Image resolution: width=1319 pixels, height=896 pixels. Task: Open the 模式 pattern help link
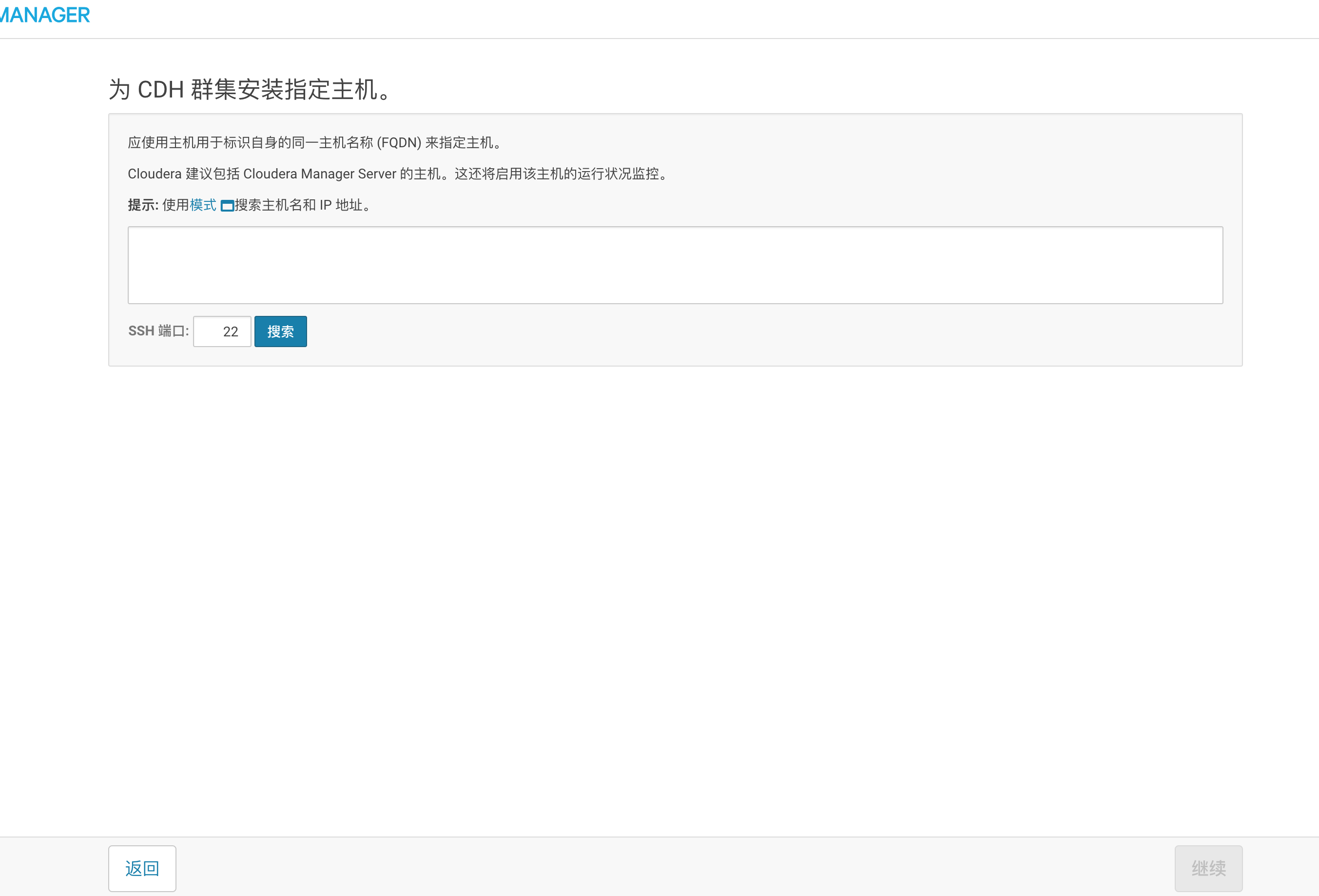pos(203,205)
